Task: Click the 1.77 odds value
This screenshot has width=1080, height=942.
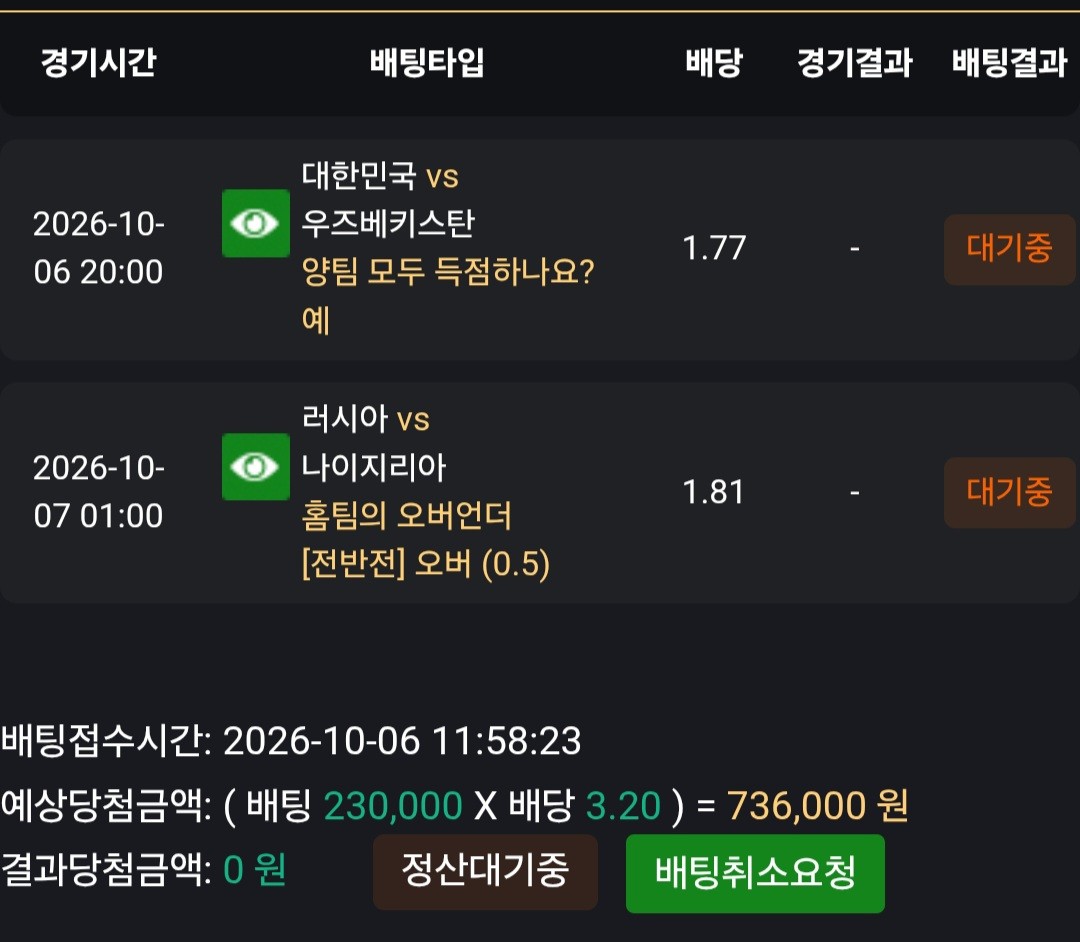Action: pos(714,248)
